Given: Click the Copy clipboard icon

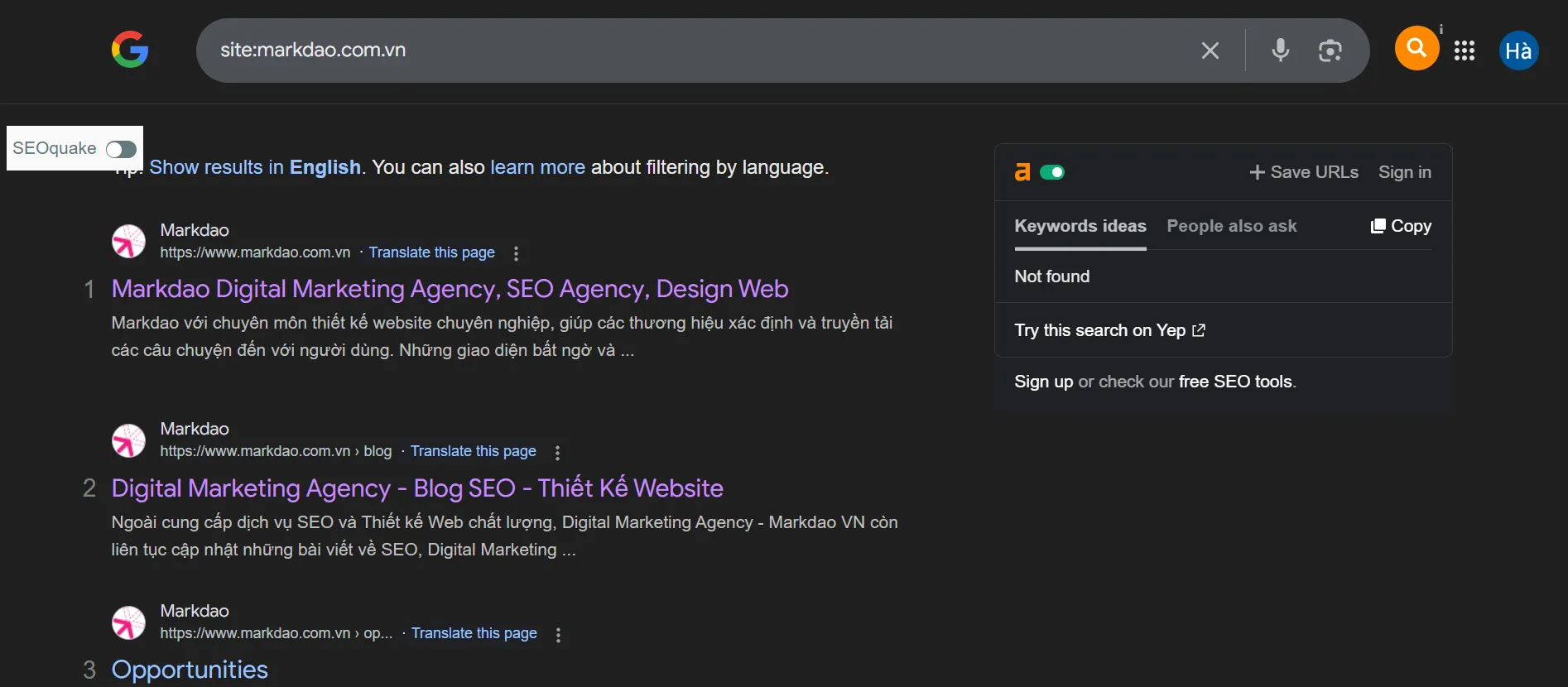Looking at the screenshot, I should [x=1378, y=226].
